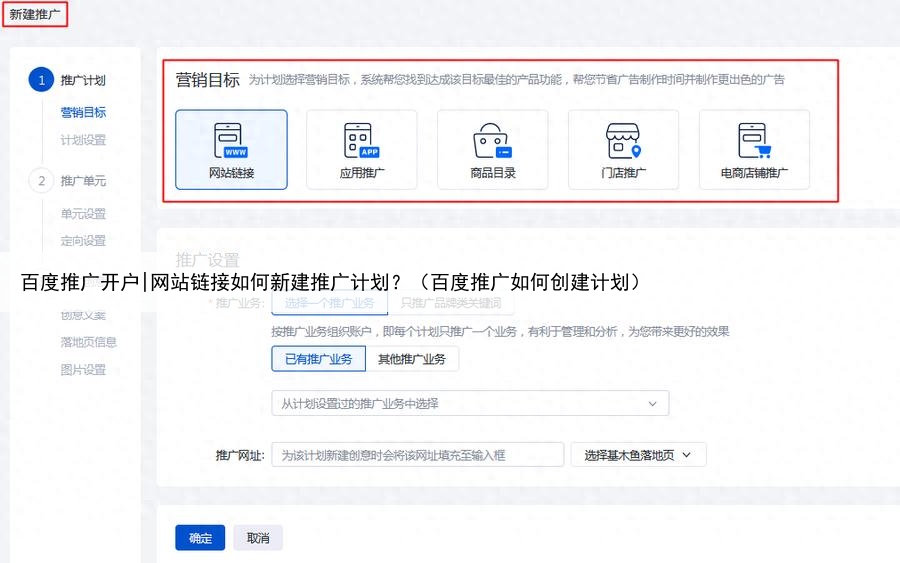Open 定向设置 in the sidebar
The width and height of the screenshot is (900, 563).
point(83,240)
